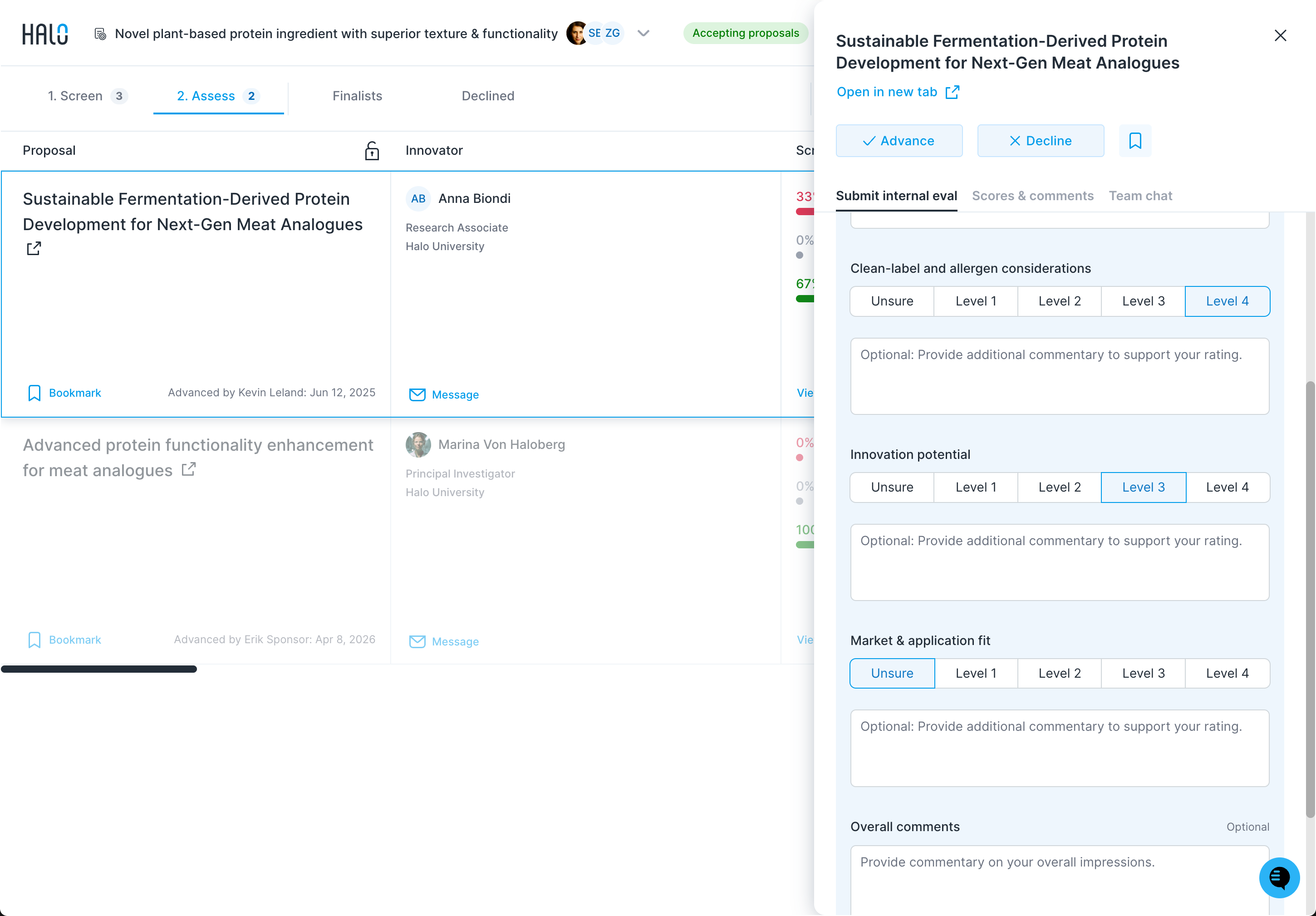Viewport: 1316px width, 916px height.
Task: Close the proposal side panel
Action: tap(1281, 35)
